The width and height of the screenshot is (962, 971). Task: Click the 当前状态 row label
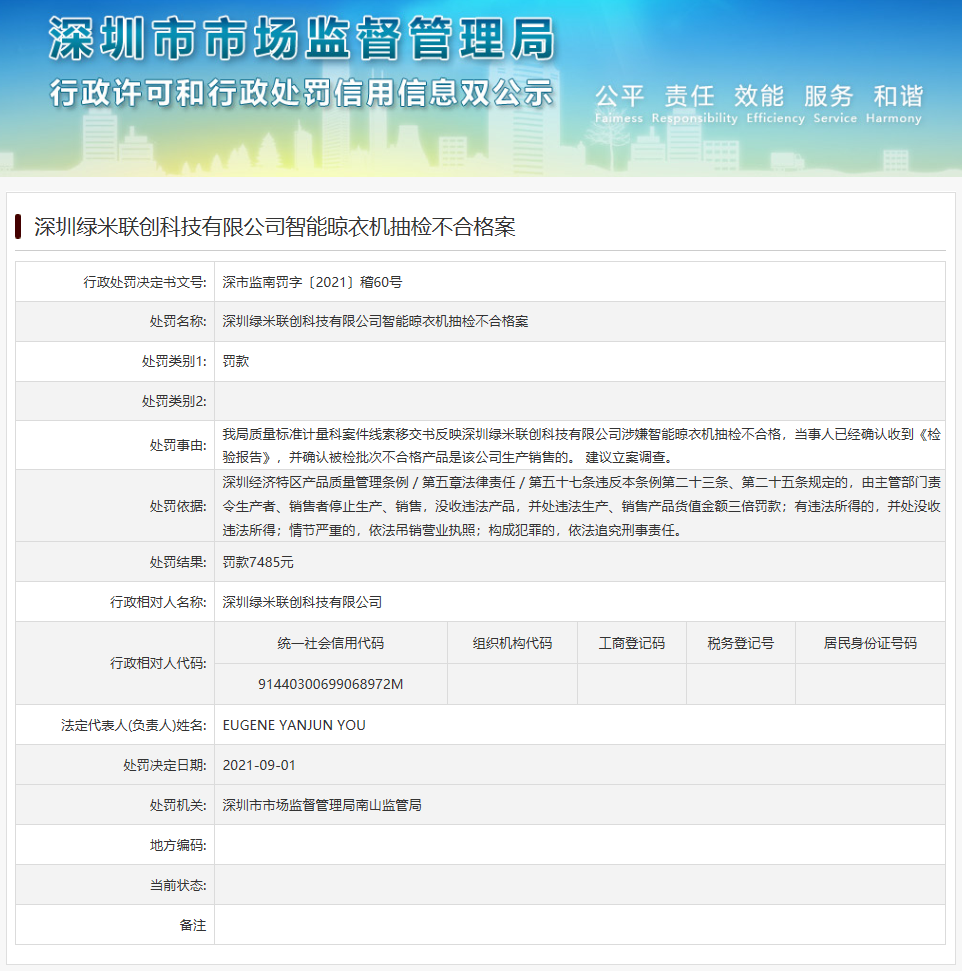point(178,886)
